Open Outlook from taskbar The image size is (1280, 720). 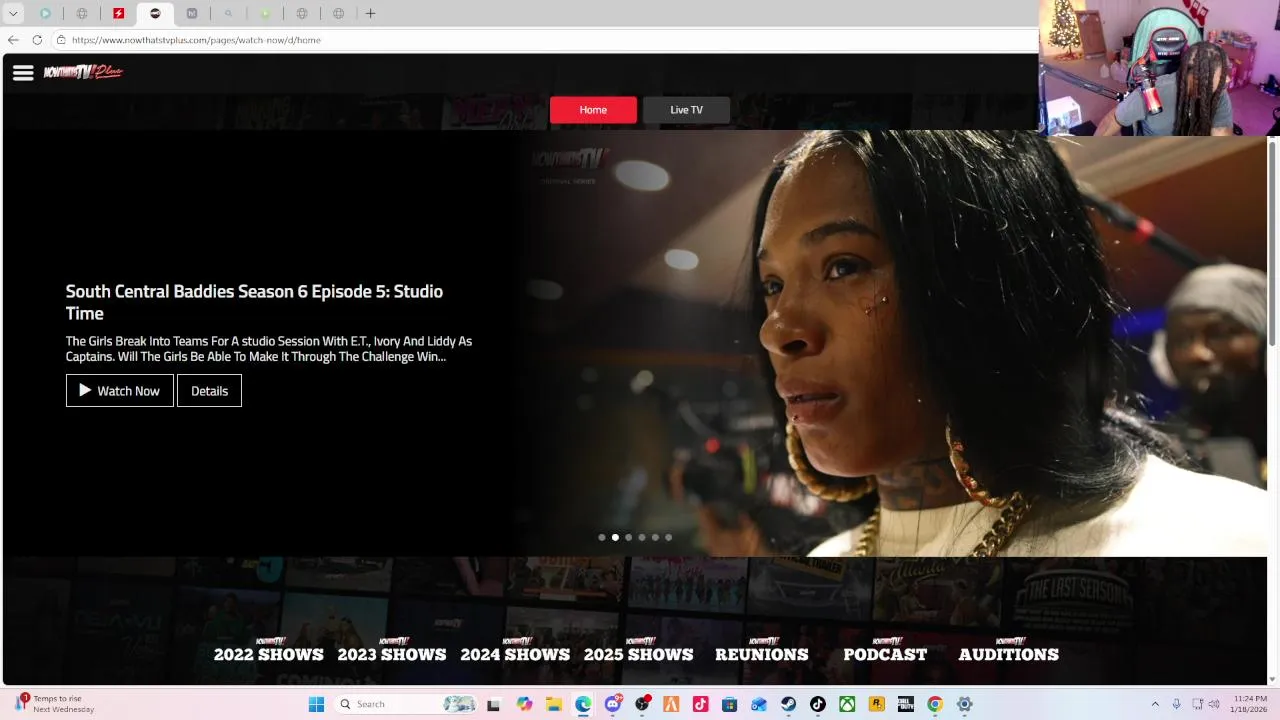coord(759,704)
